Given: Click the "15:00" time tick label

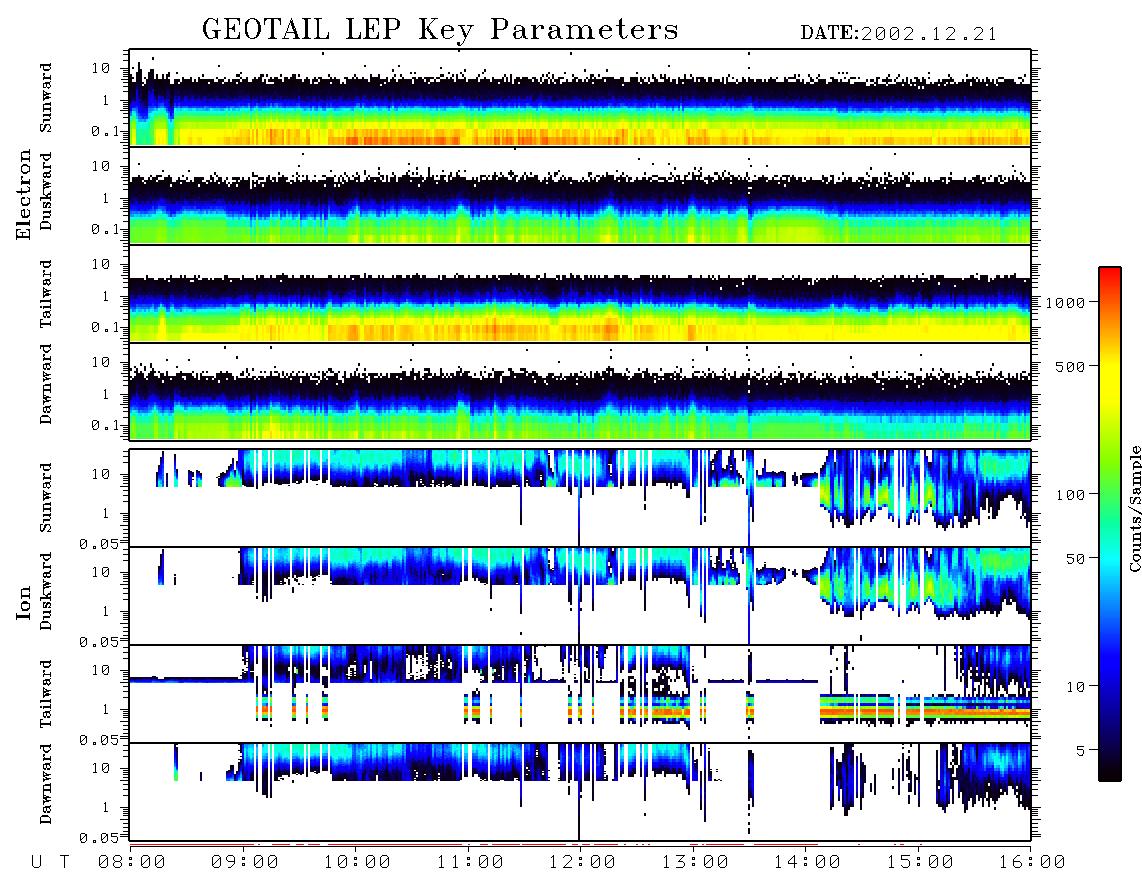Looking at the screenshot, I should [x=920, y=863].
